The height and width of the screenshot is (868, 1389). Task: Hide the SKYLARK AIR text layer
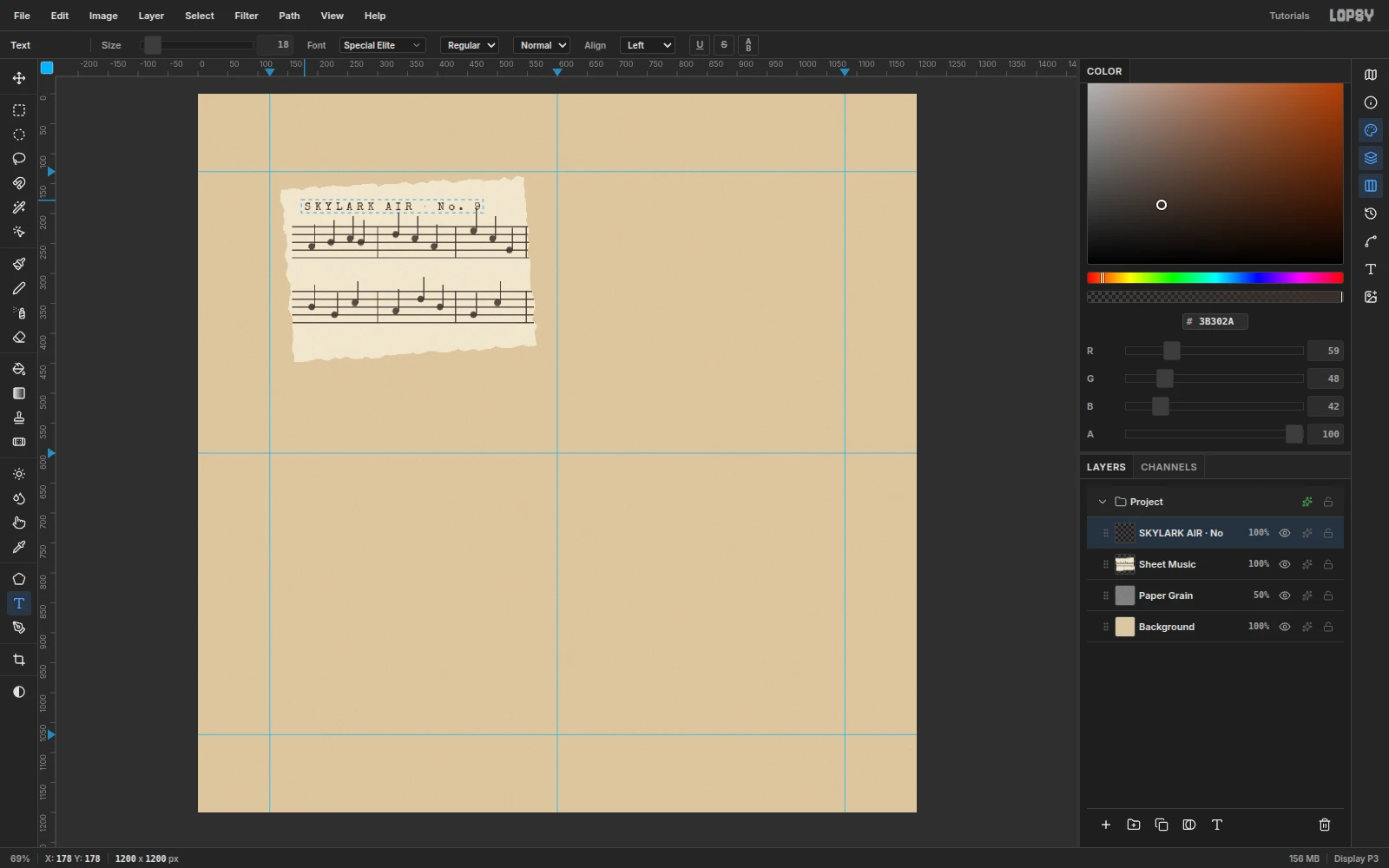coord(1285,533)
